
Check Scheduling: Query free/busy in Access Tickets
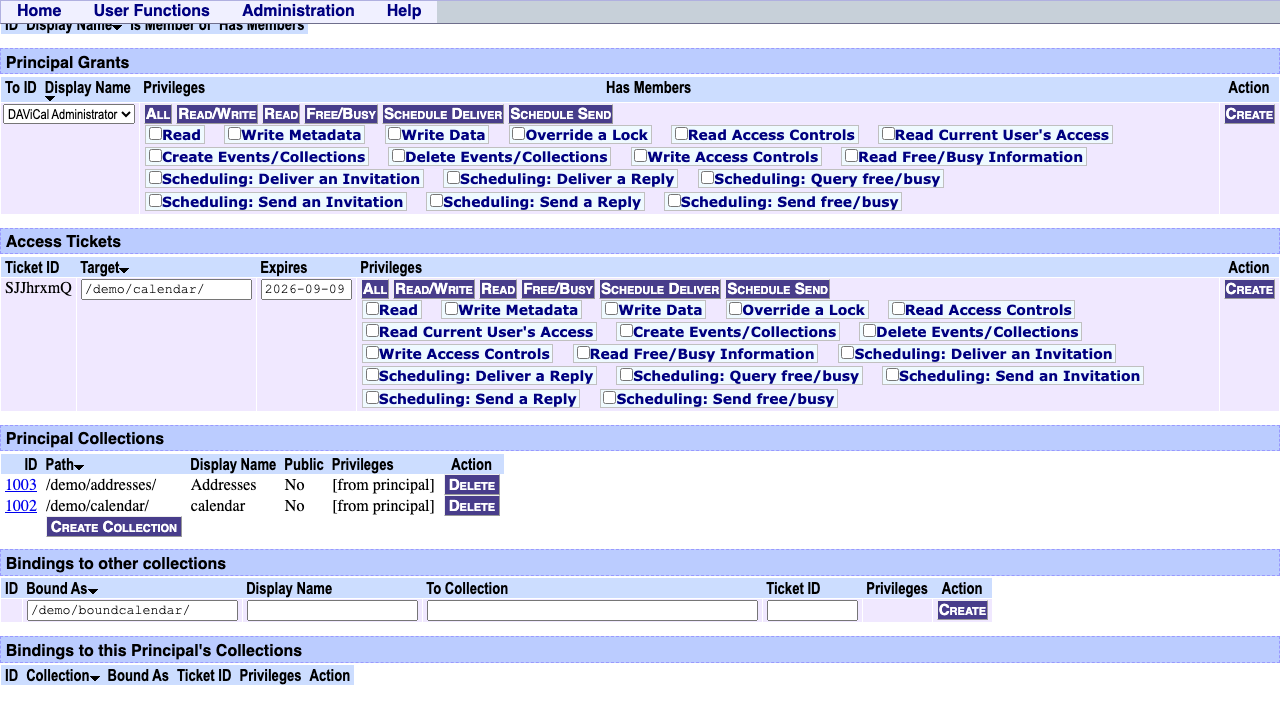coord(626,374)
